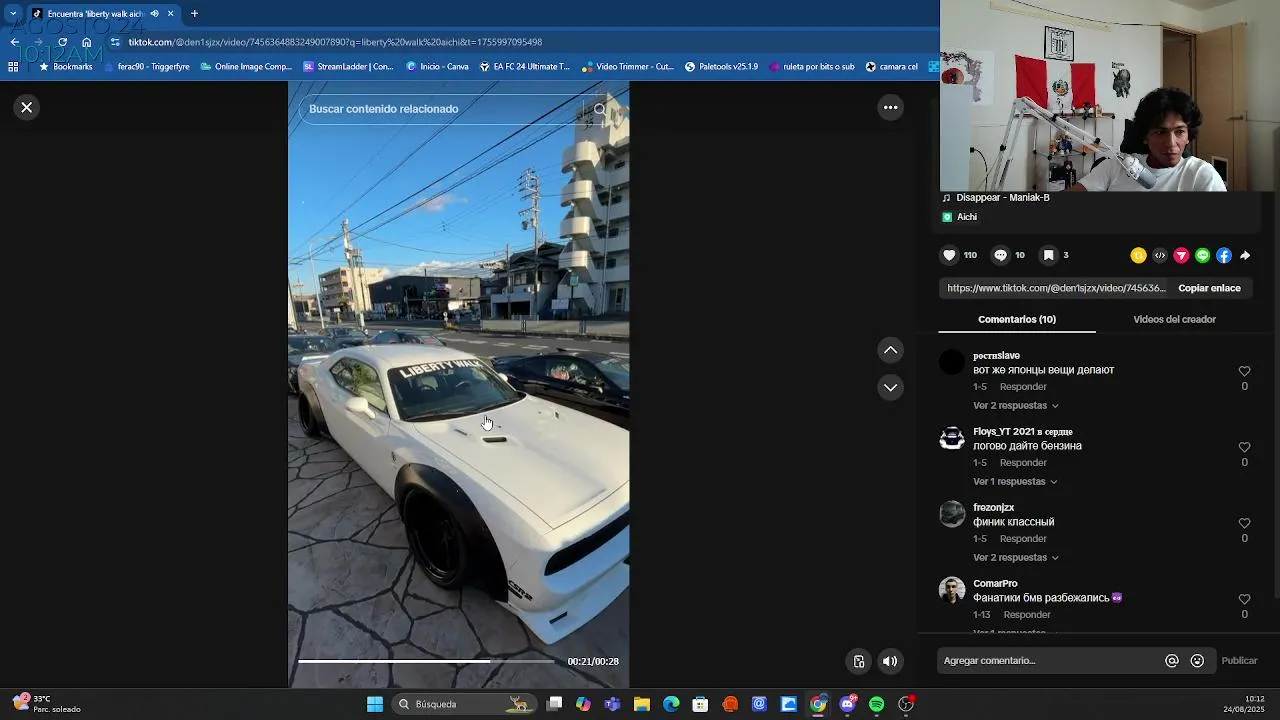The width and height of the screenshot is (1280, 720).
Task: Like the comment 'вот же японцы вещи делают'
Action: [1244, 371]
